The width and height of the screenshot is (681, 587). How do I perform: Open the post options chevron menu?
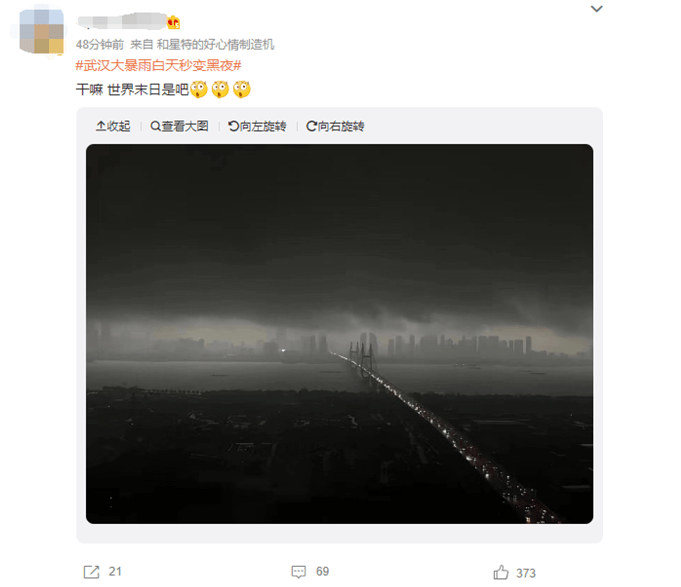[596, 9]
